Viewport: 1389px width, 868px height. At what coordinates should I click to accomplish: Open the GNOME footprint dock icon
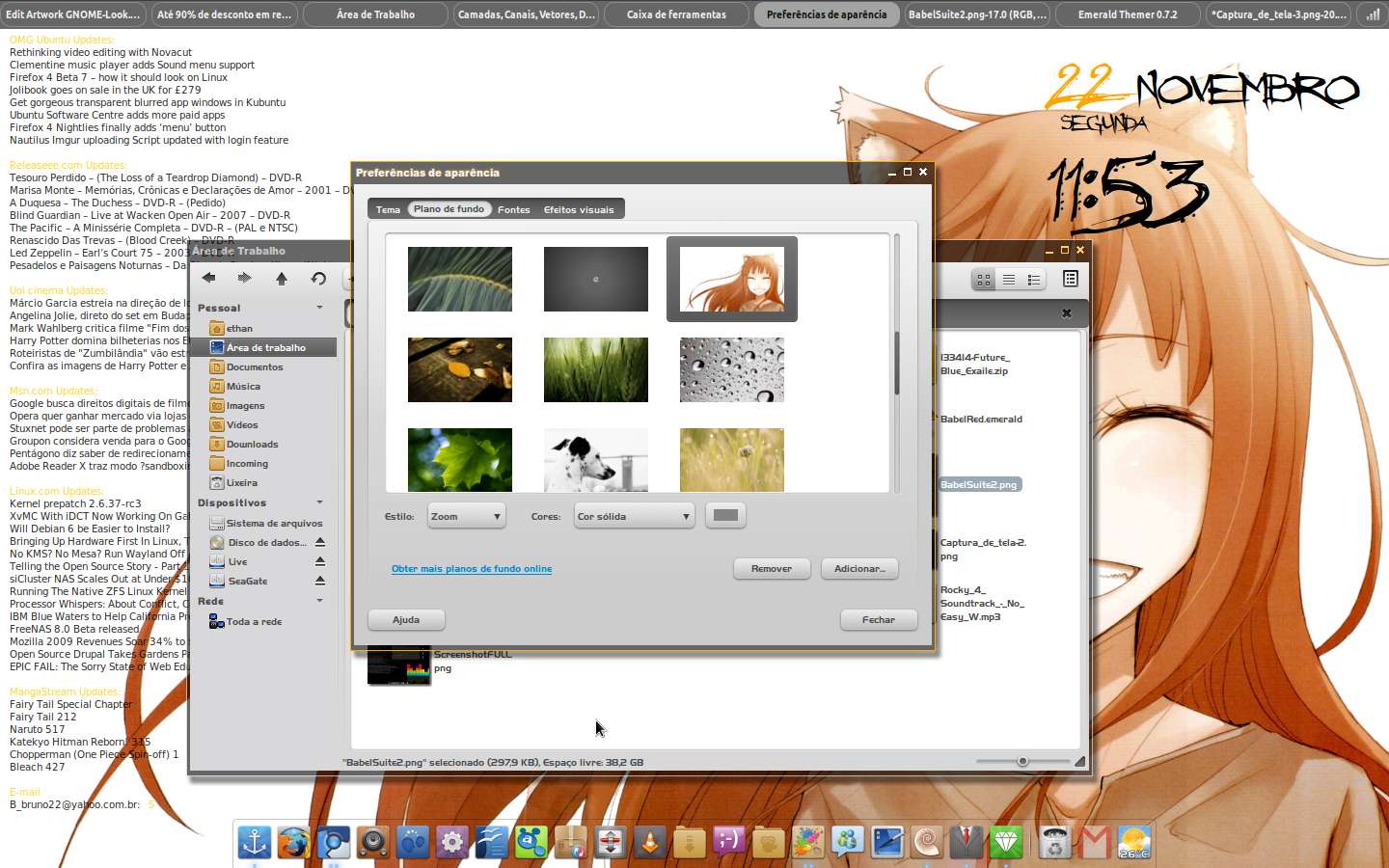[413, 842]
